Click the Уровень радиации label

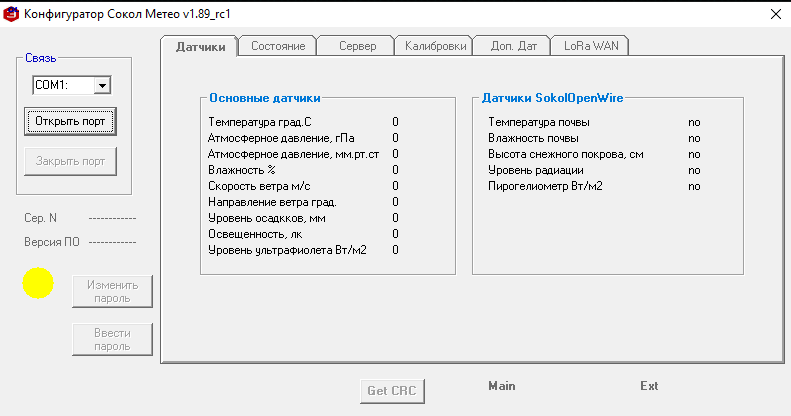pos(536,170)
